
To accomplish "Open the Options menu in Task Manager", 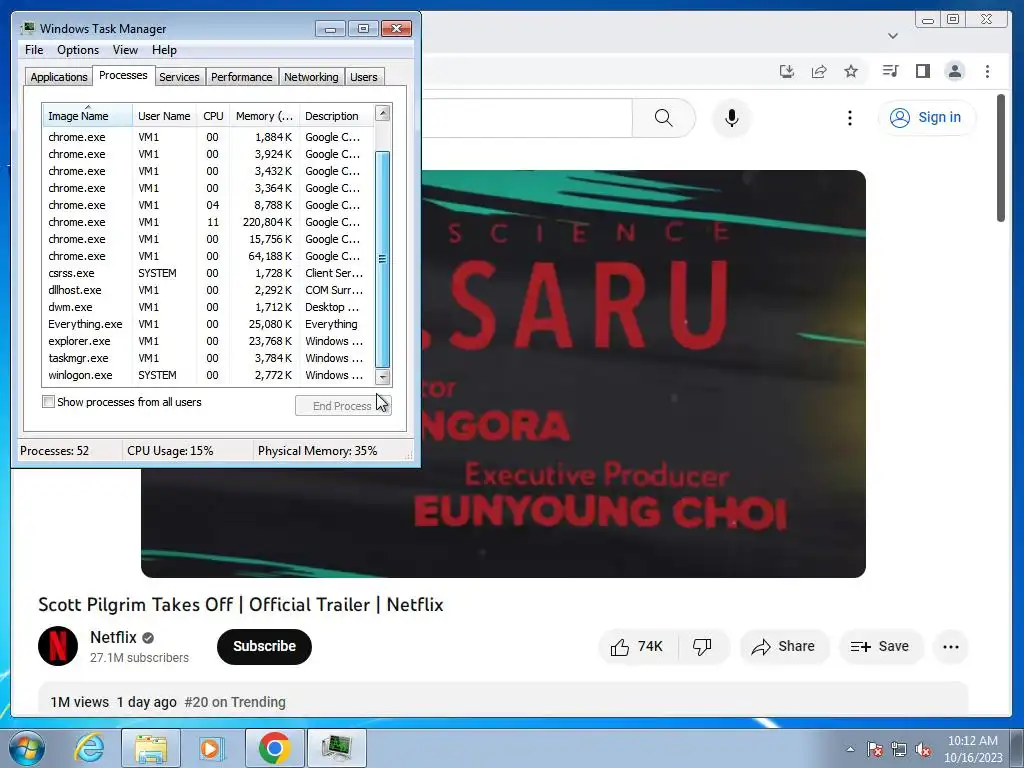I will coord(78,50).
